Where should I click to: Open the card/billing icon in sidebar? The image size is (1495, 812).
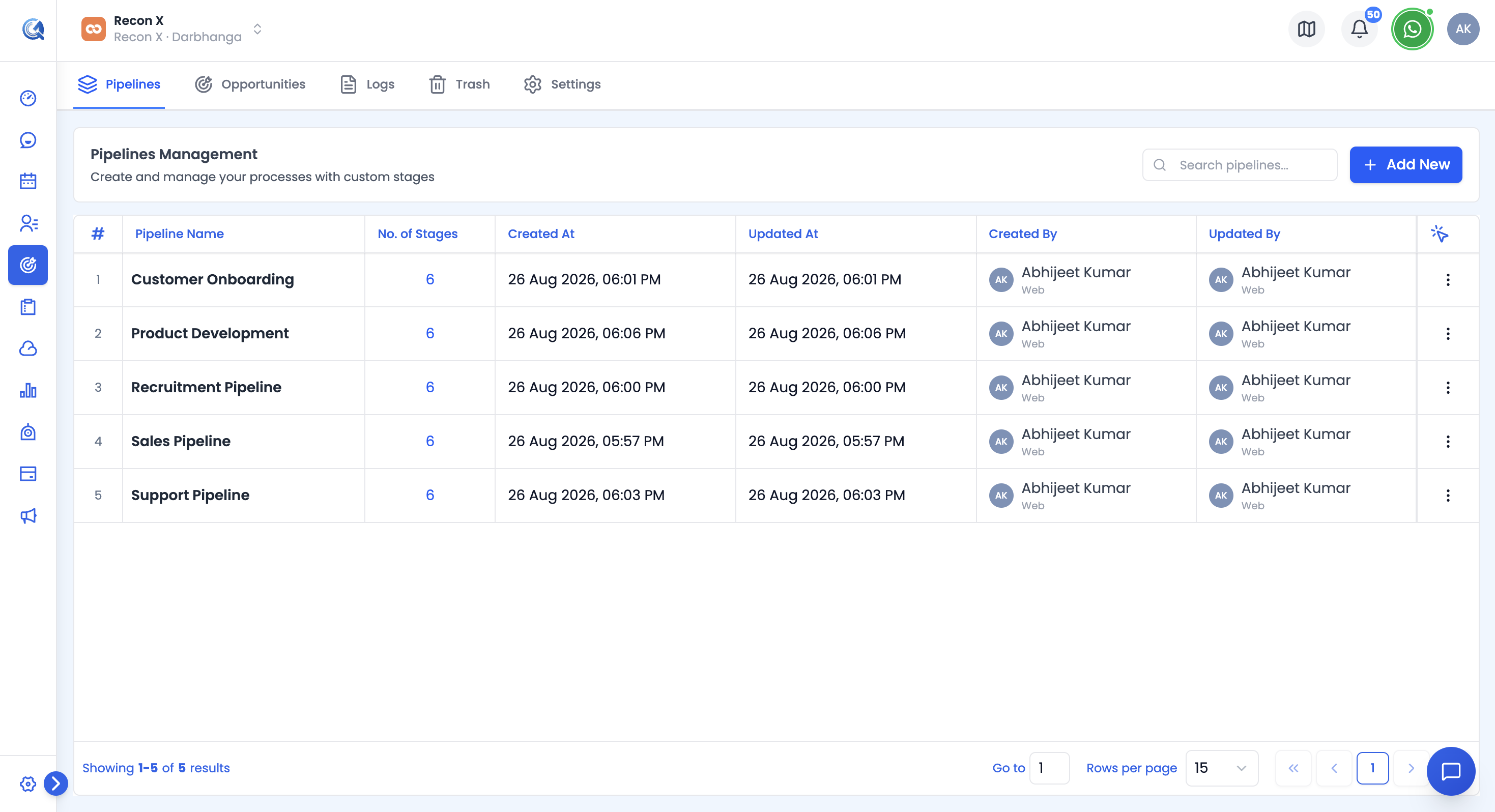(x=28, y=474)
